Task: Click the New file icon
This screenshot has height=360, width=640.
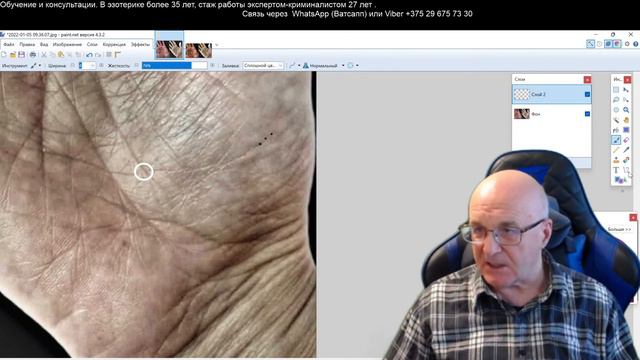Action: pyautogui.click(x=4, y=54)
